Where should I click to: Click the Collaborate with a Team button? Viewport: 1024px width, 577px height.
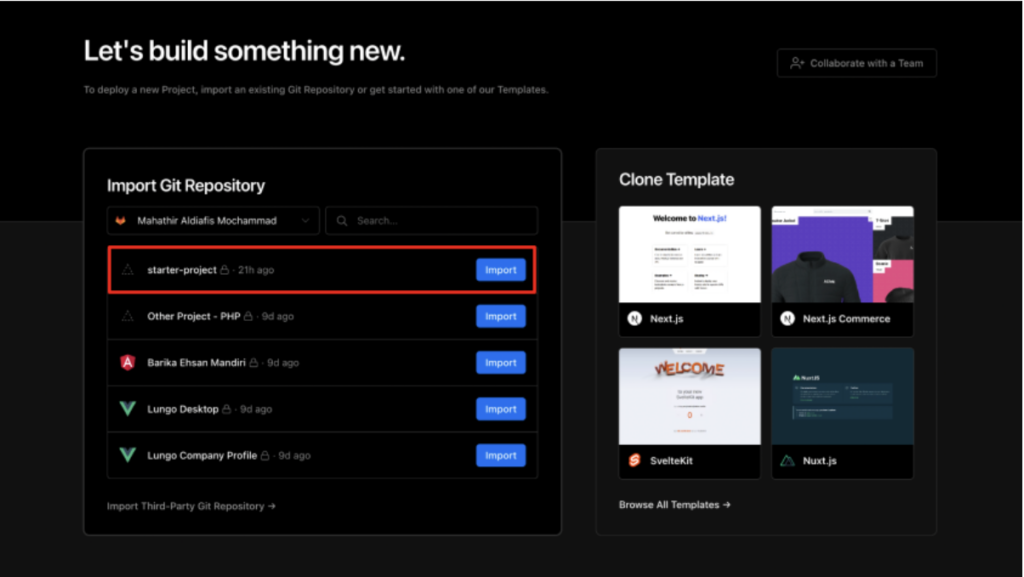[856, 62]
